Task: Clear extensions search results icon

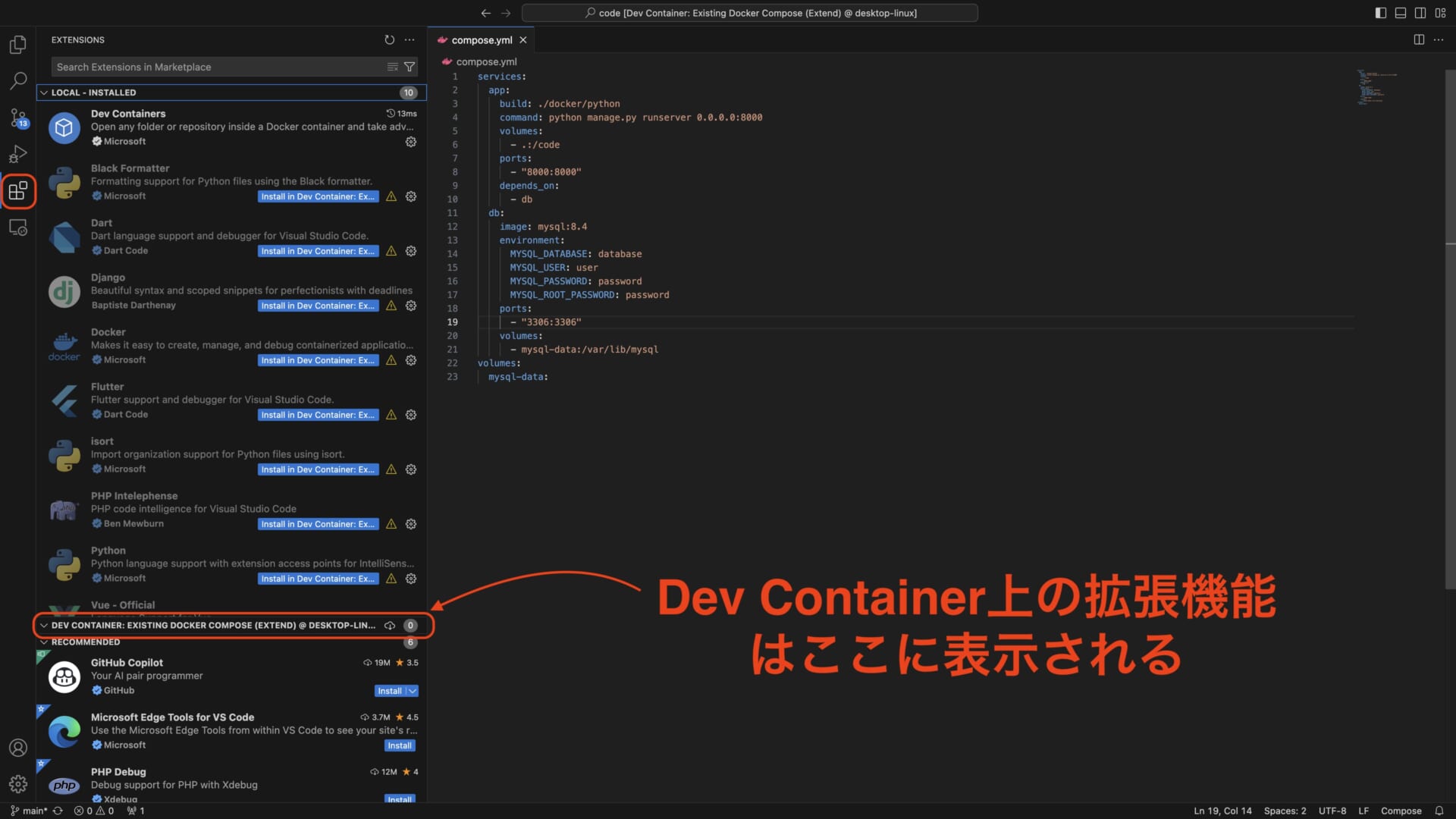Action: tap(393, 67)
